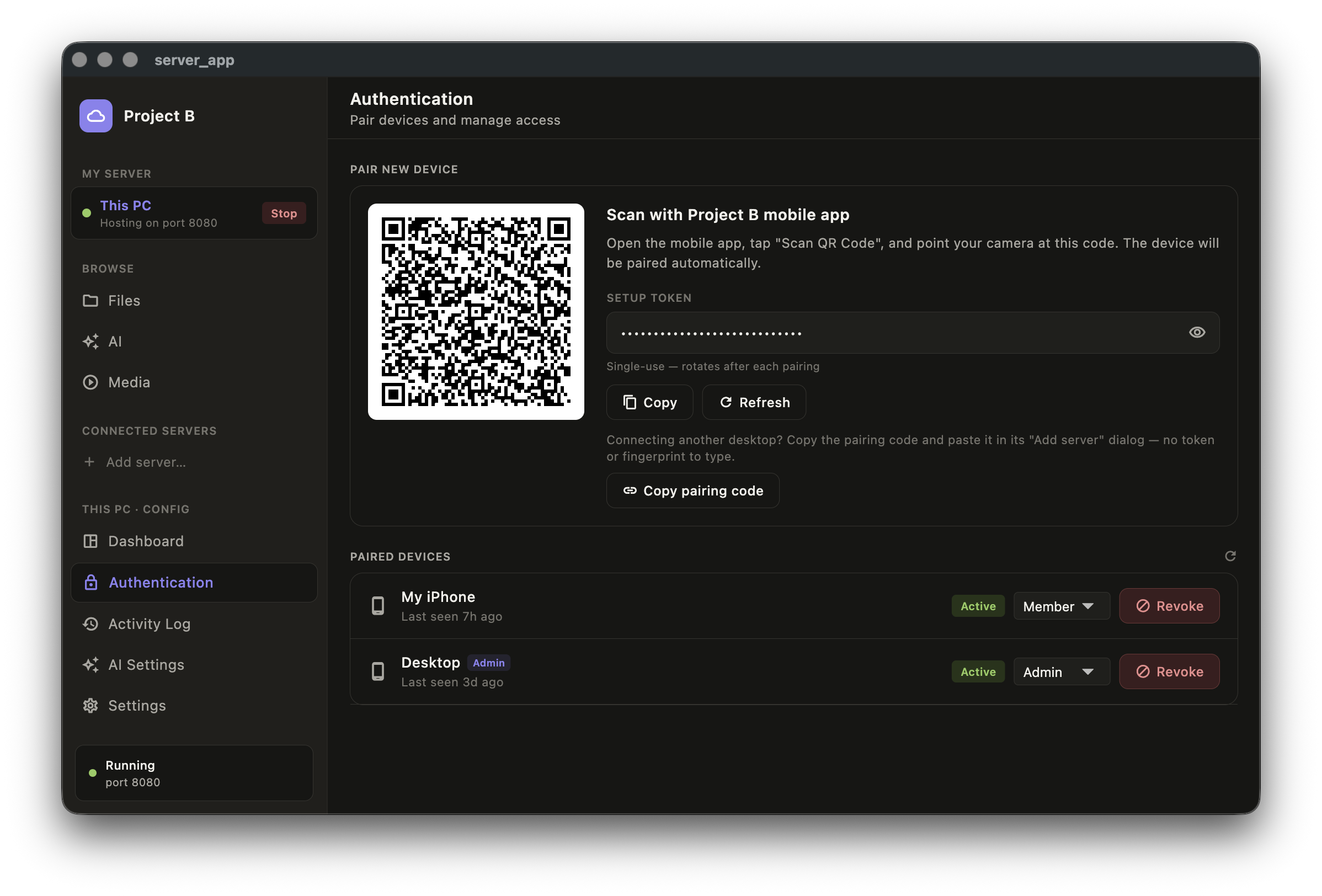Click the Active badge on Desktop row
The width and height of the screenshot is (1322, 896).
978,672
